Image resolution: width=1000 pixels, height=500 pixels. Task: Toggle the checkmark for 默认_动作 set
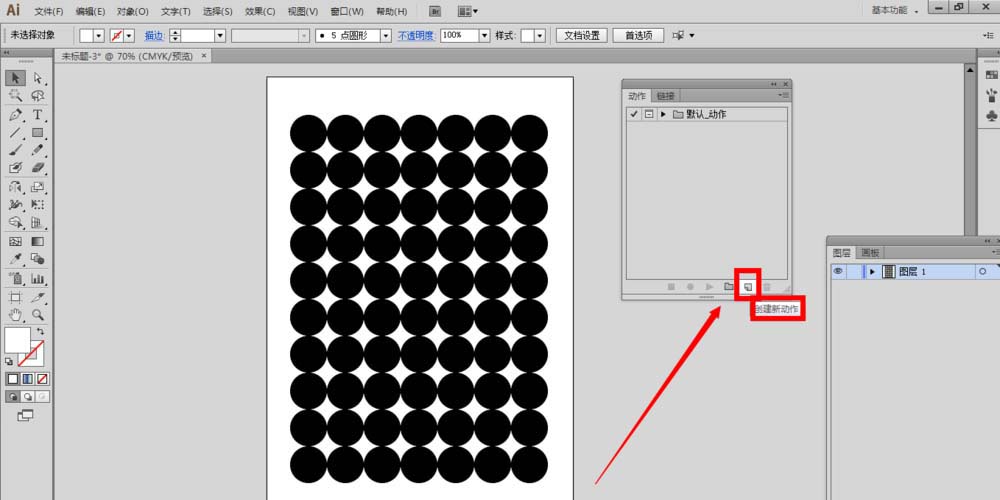click(633, 114)
